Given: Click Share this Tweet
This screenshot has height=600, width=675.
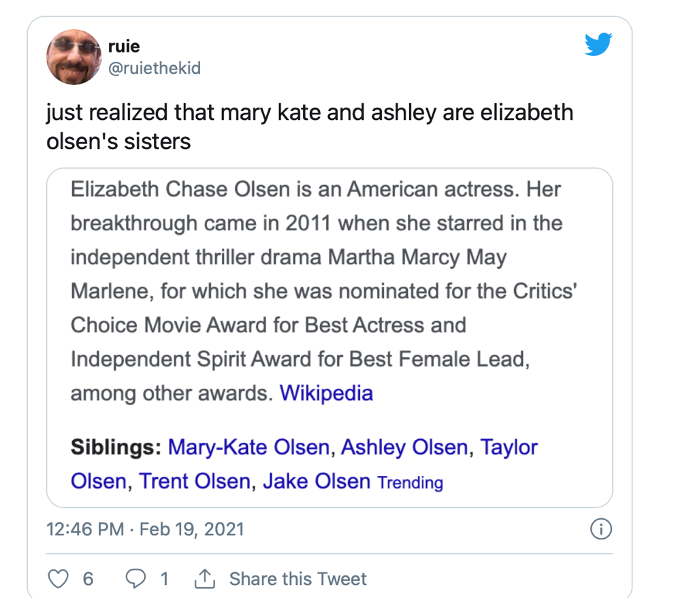Looking at the screenshot, I should click(298, 578).
